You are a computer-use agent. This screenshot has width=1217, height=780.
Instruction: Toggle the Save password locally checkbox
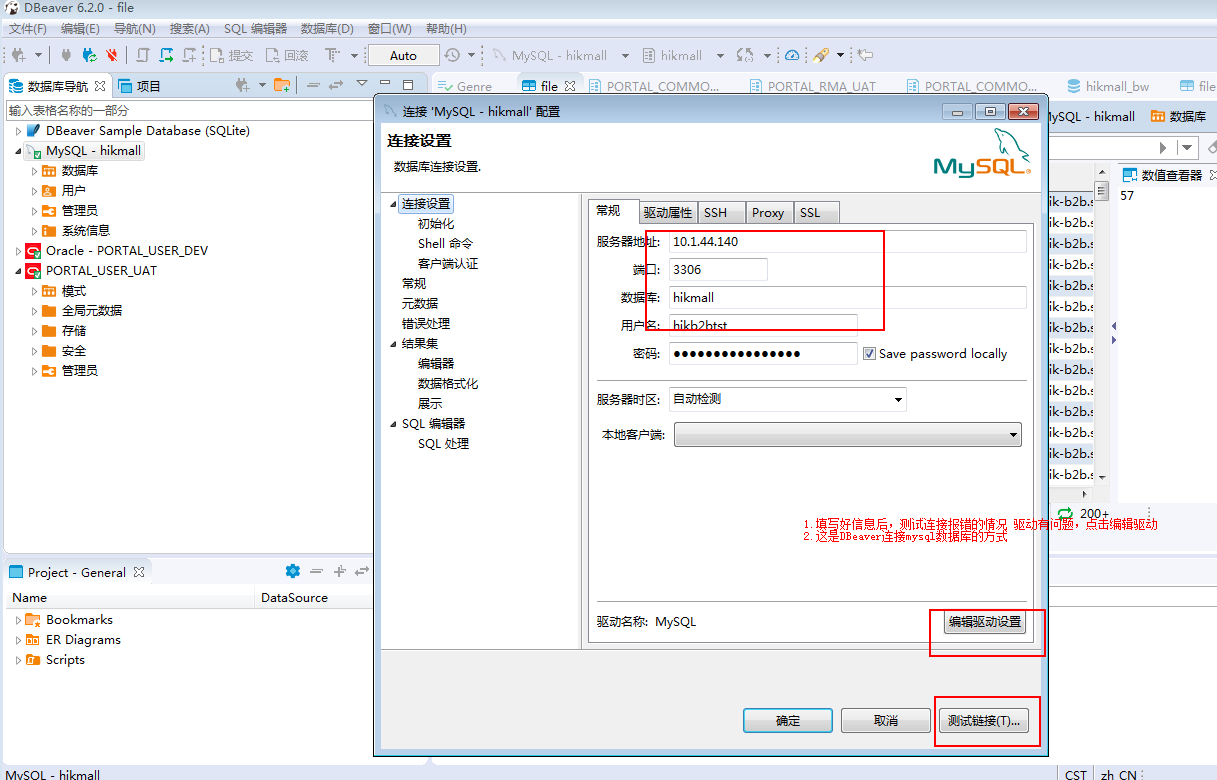pos(870,352)
